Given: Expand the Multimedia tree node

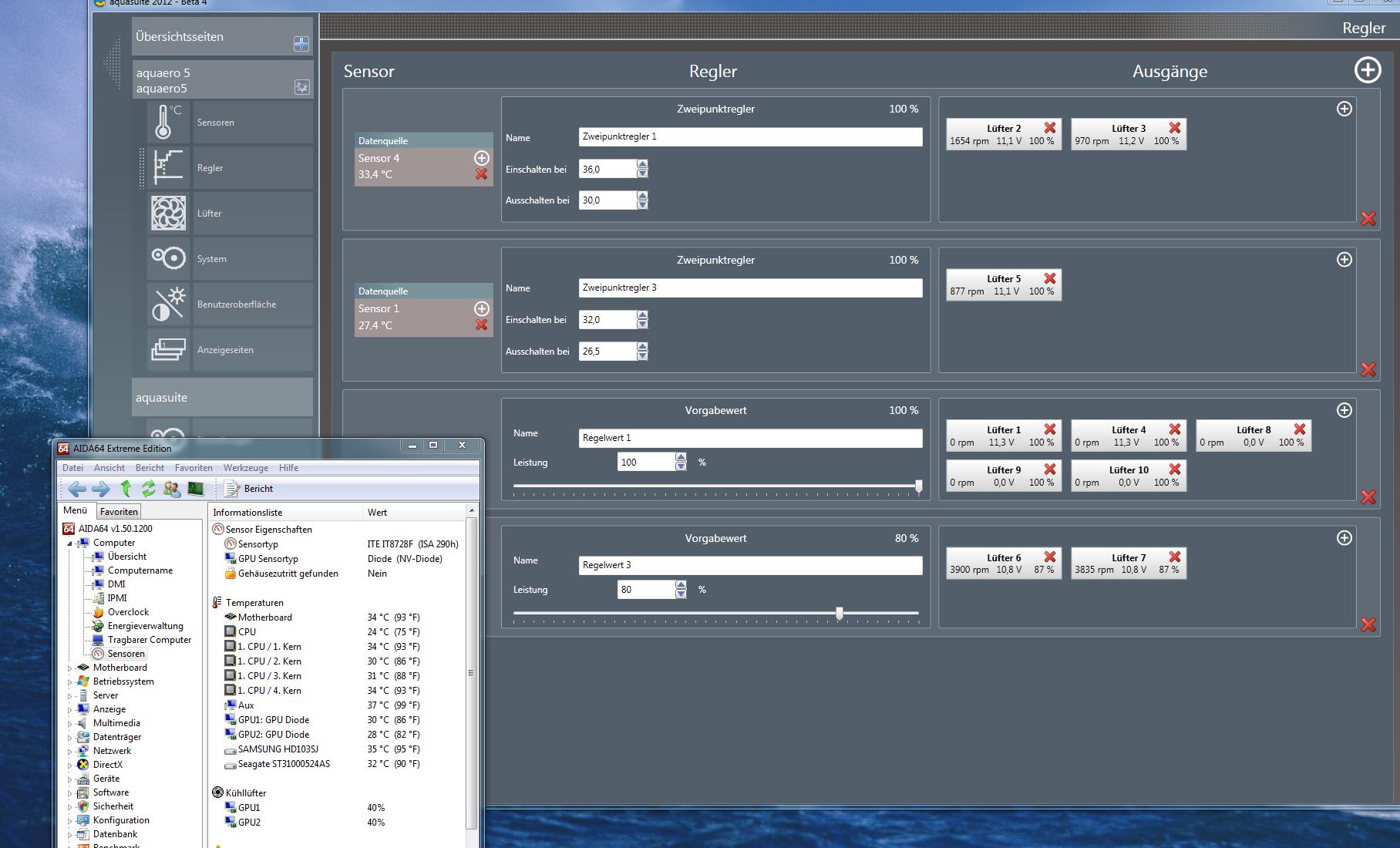Looking at the screenshot, I should pyautogui.click(x=70, y=724).
